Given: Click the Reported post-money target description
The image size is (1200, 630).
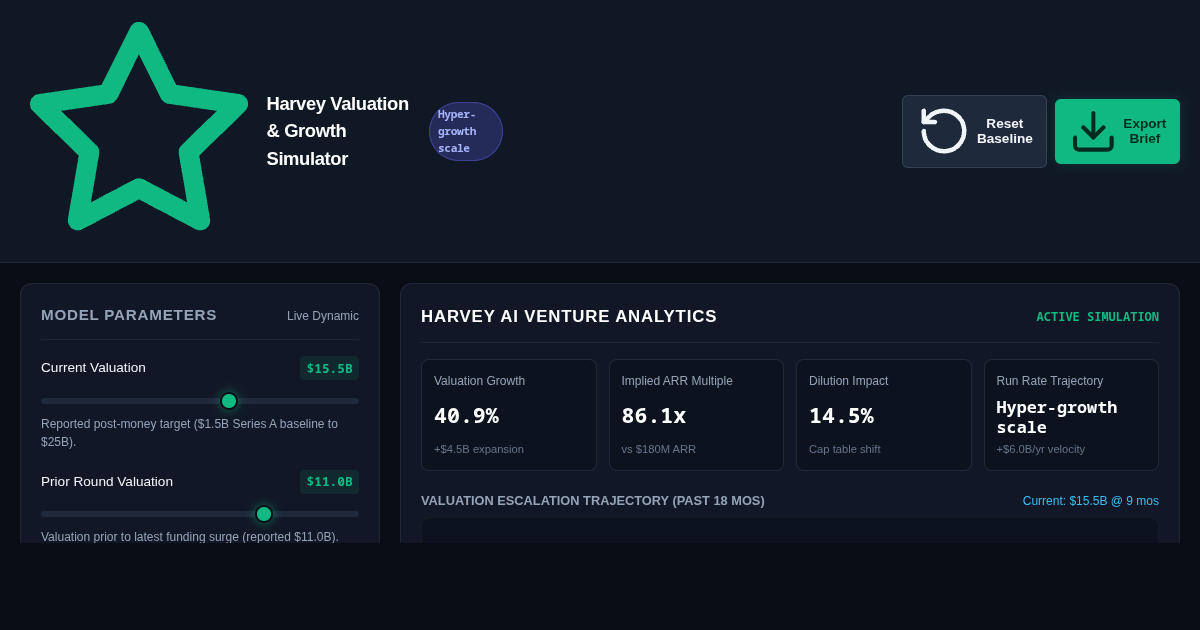Looking at the screenshot, I should 190,433.
